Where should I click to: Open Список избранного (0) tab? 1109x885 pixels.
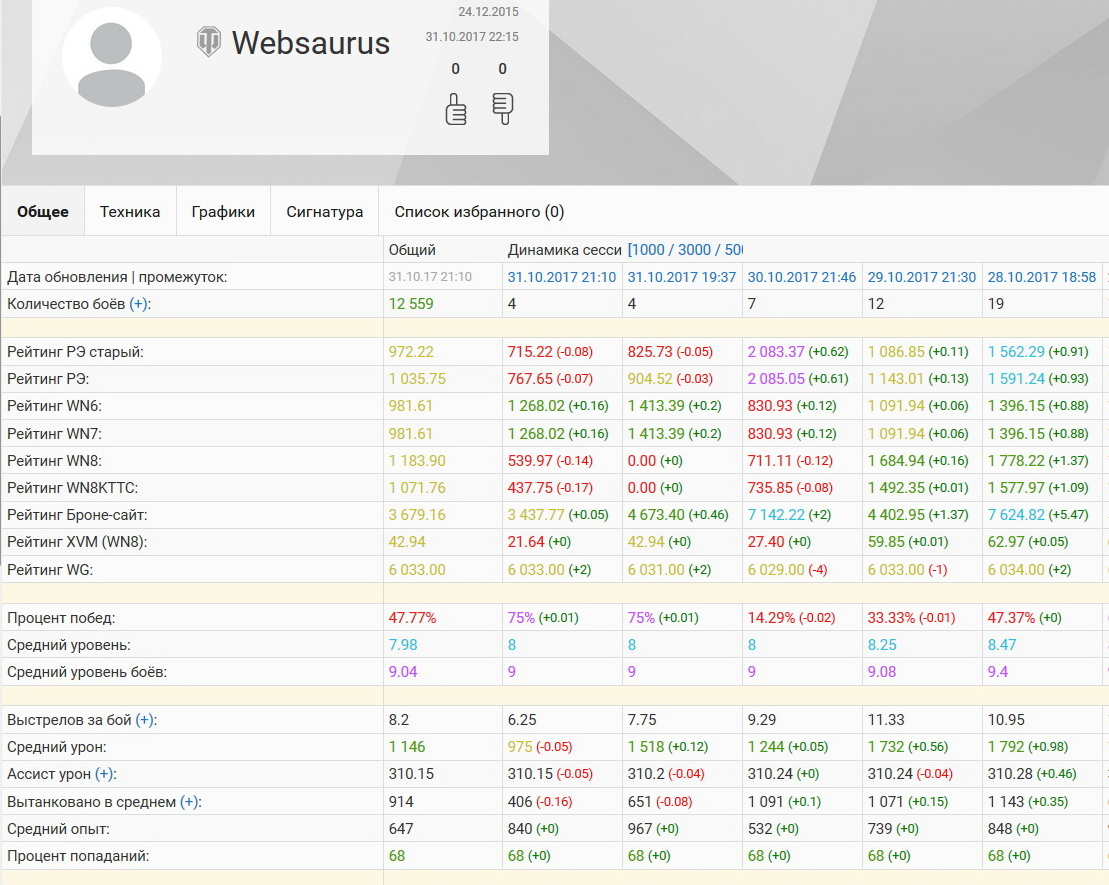point(479,212)
